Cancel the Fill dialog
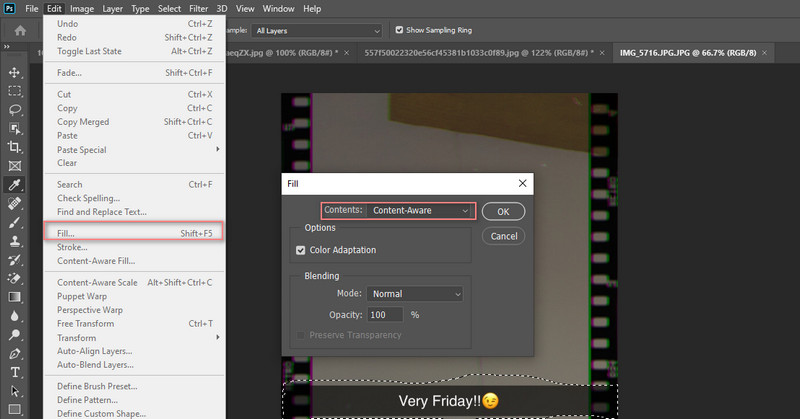 (504, 236)
